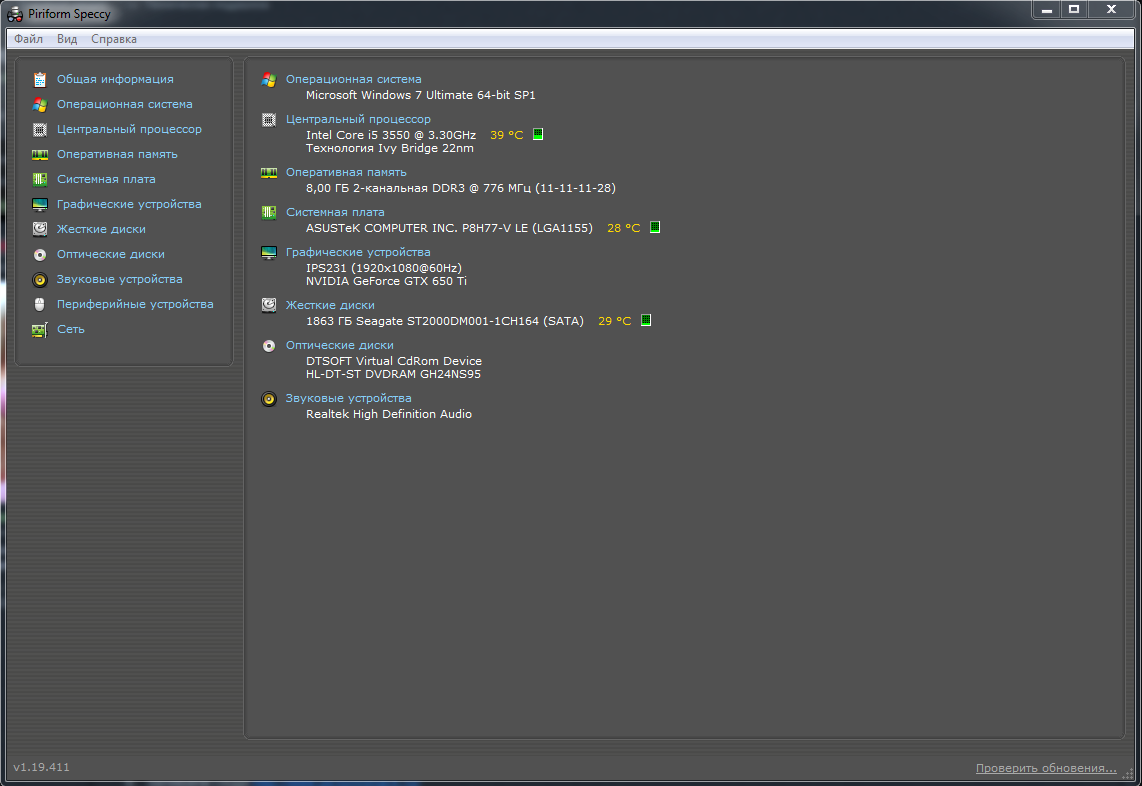Click the CPU icon next to summary Центральный процессор heading

coord(269,120)
